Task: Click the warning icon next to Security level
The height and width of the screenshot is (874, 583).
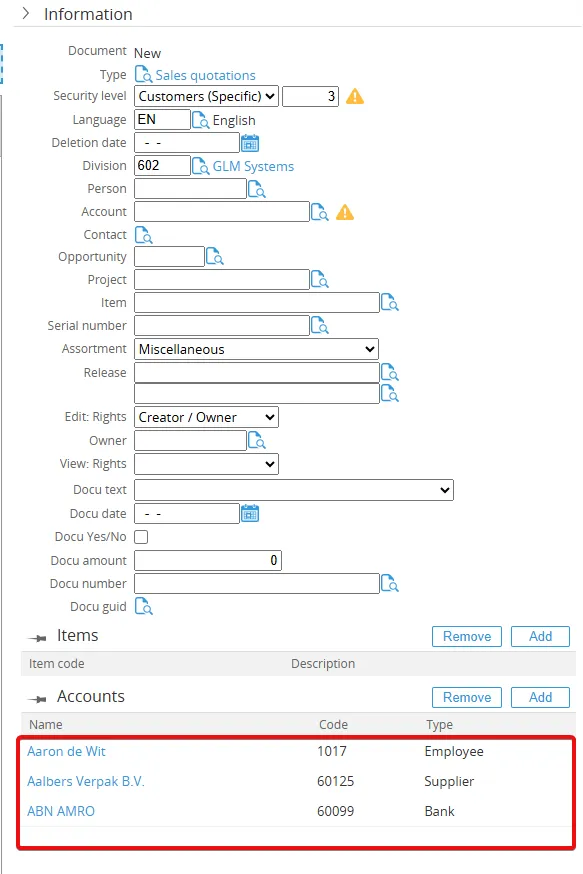Action: click(x=355, y=96)
